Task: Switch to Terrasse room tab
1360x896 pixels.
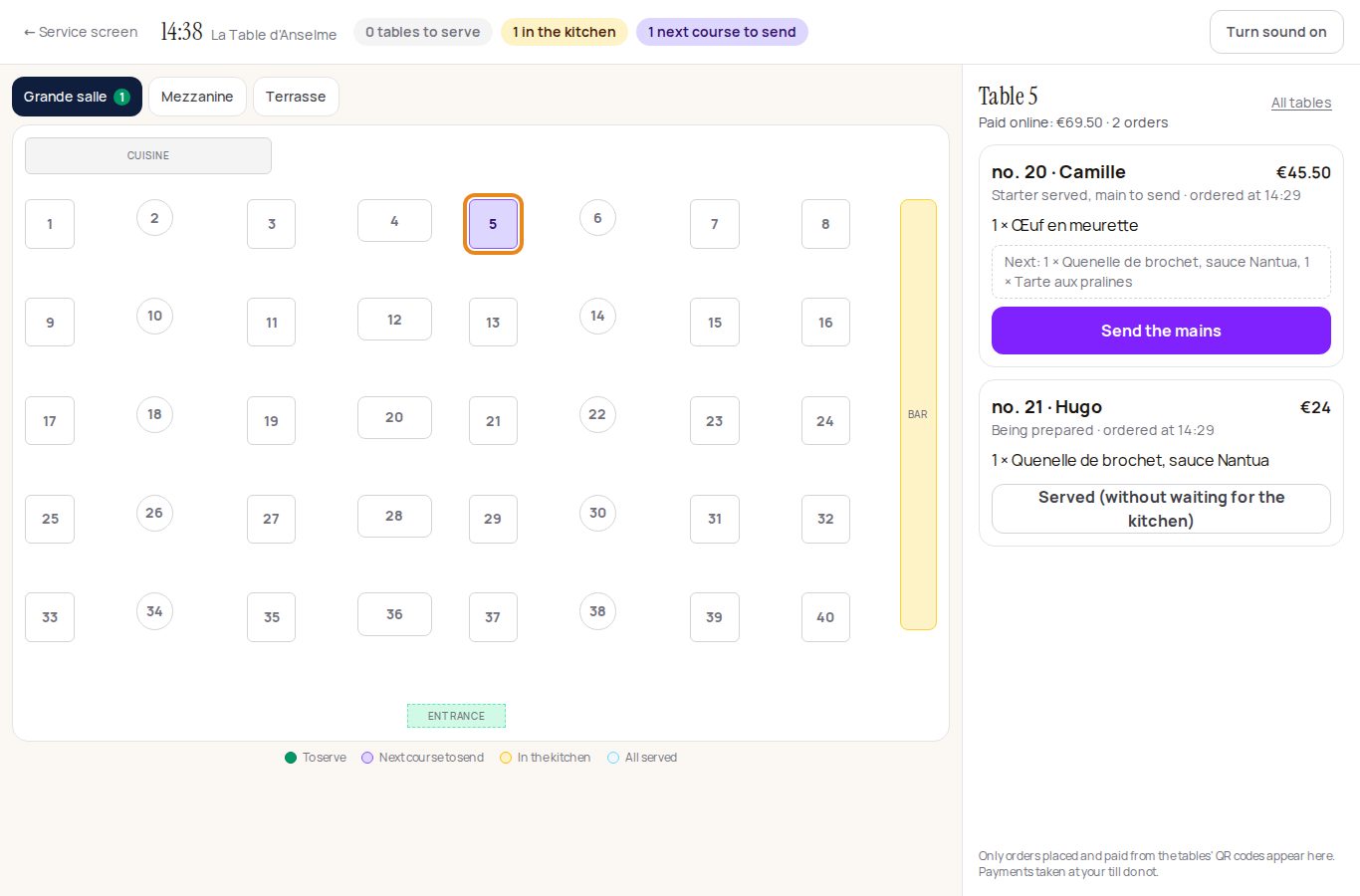Action: point(296,97)
